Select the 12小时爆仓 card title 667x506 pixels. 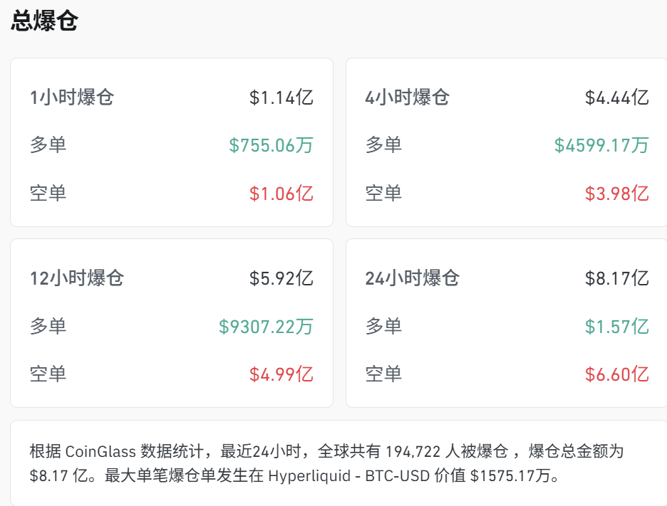77,279
